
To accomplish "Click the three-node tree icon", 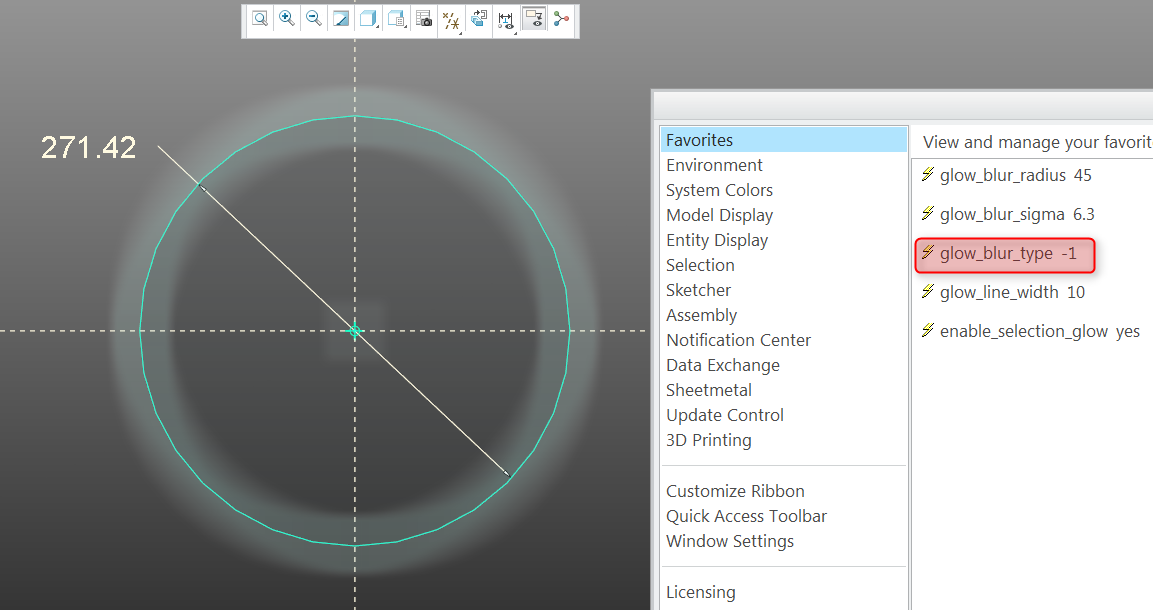I will [x=561, y=19].
